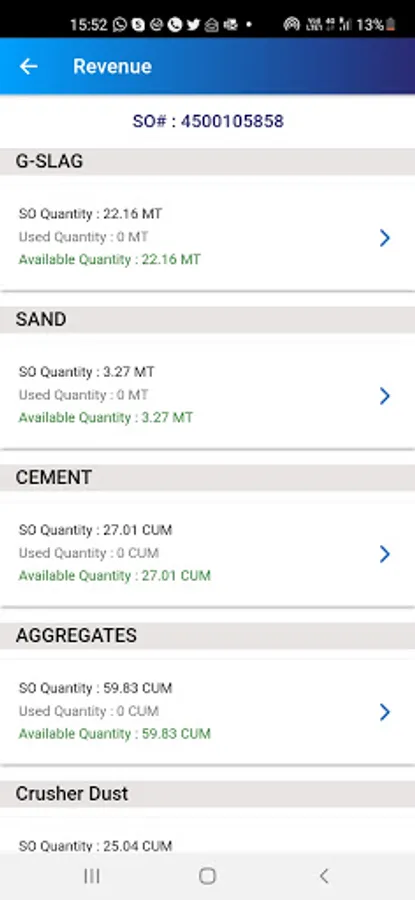Select the CEMENT section header

(207, 478)
